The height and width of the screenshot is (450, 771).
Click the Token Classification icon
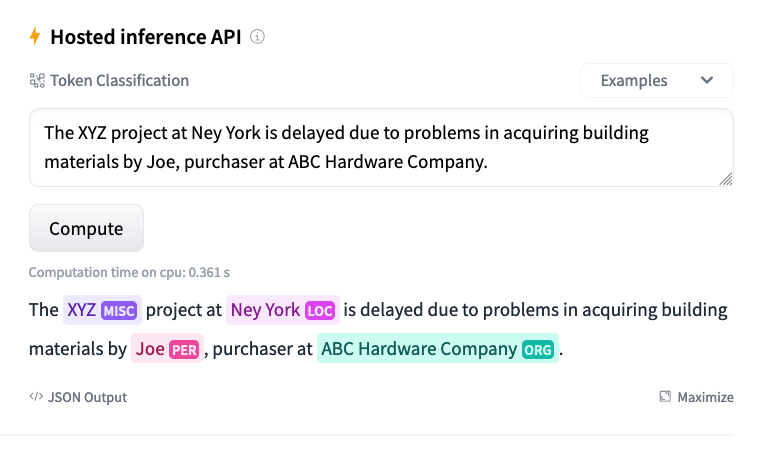(37, 81)
